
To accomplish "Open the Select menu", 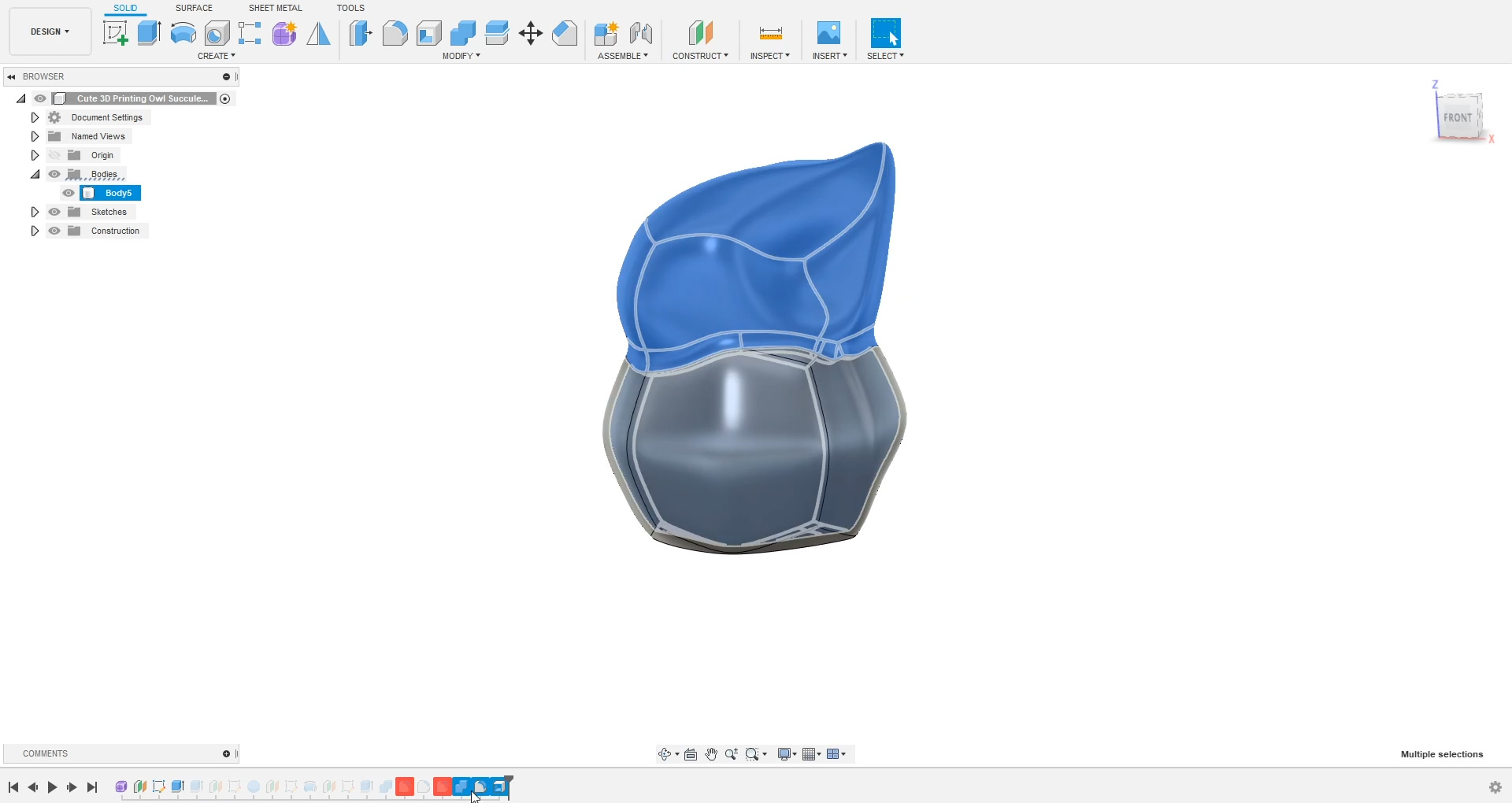I will (885, 56).
